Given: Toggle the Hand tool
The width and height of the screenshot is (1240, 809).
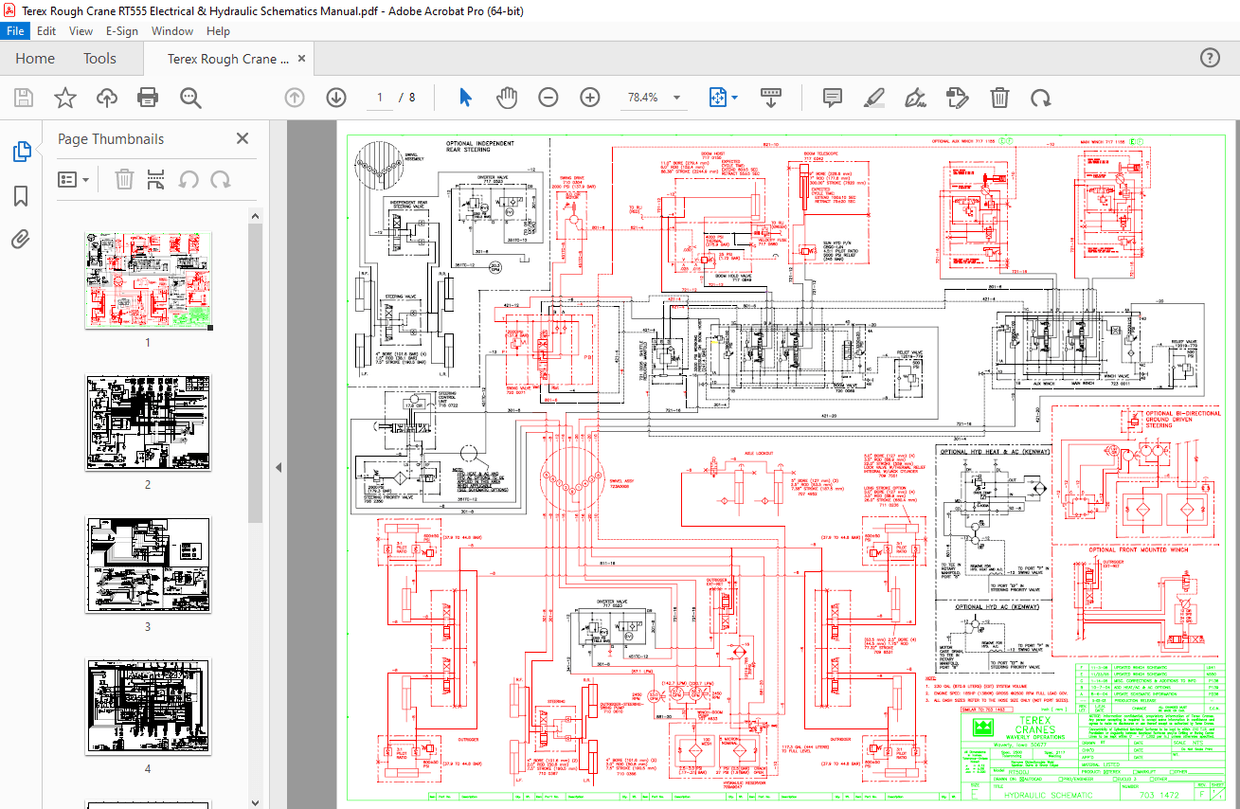Looking at the screenshot, I should [x=507, y=97].
